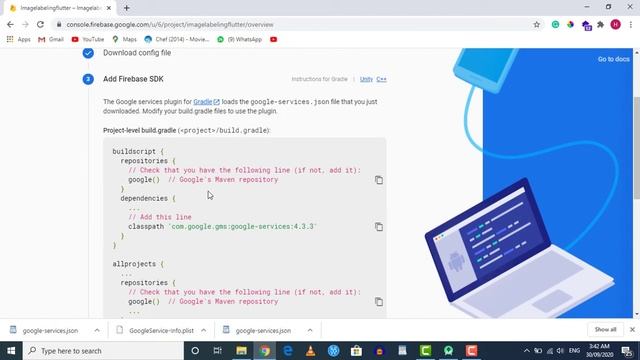This screenshot has width=640, height=360.
Task: Open last google-services.json download options arrow
Action: click(310, 330)
